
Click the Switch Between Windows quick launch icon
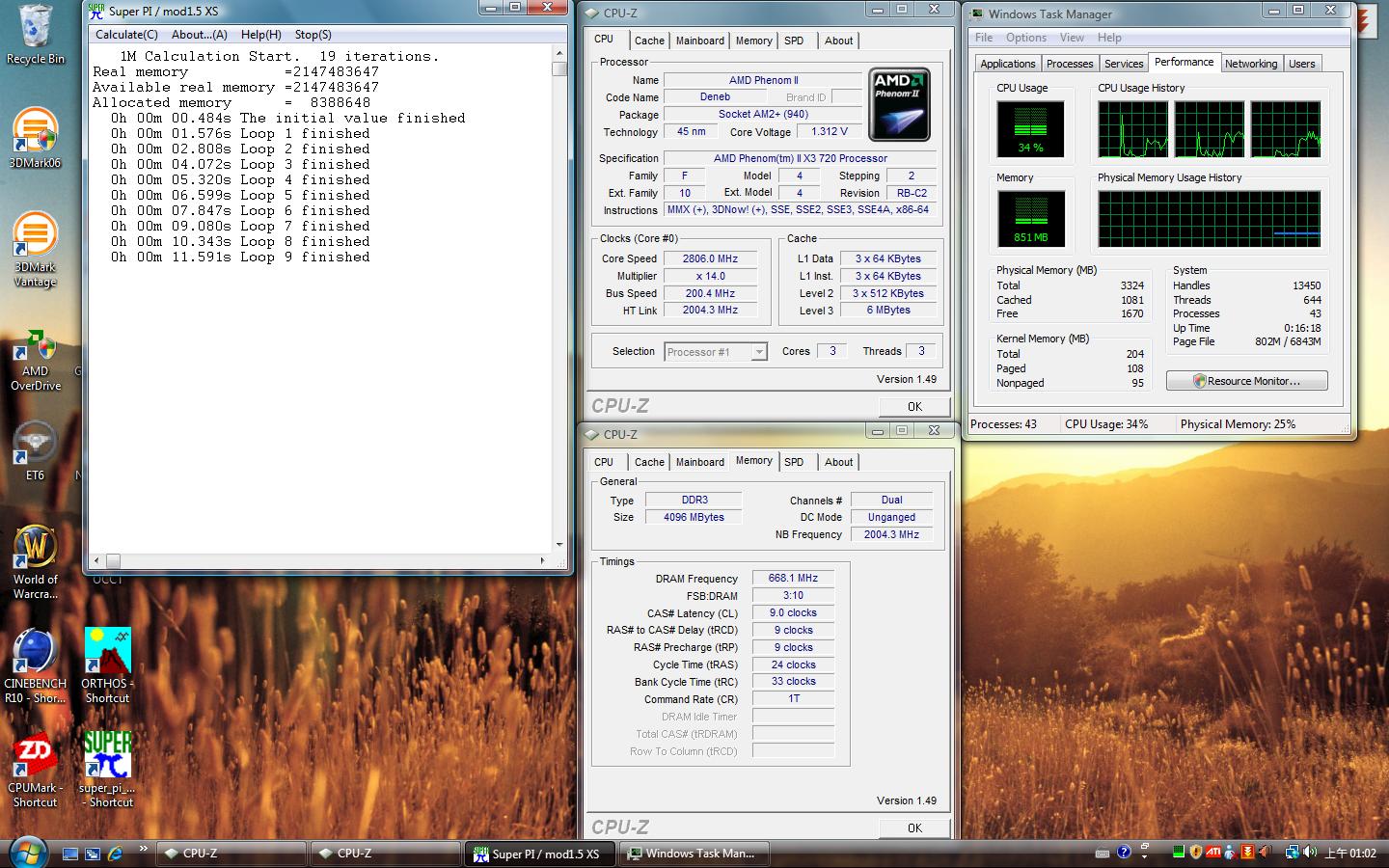pos(93,854)
